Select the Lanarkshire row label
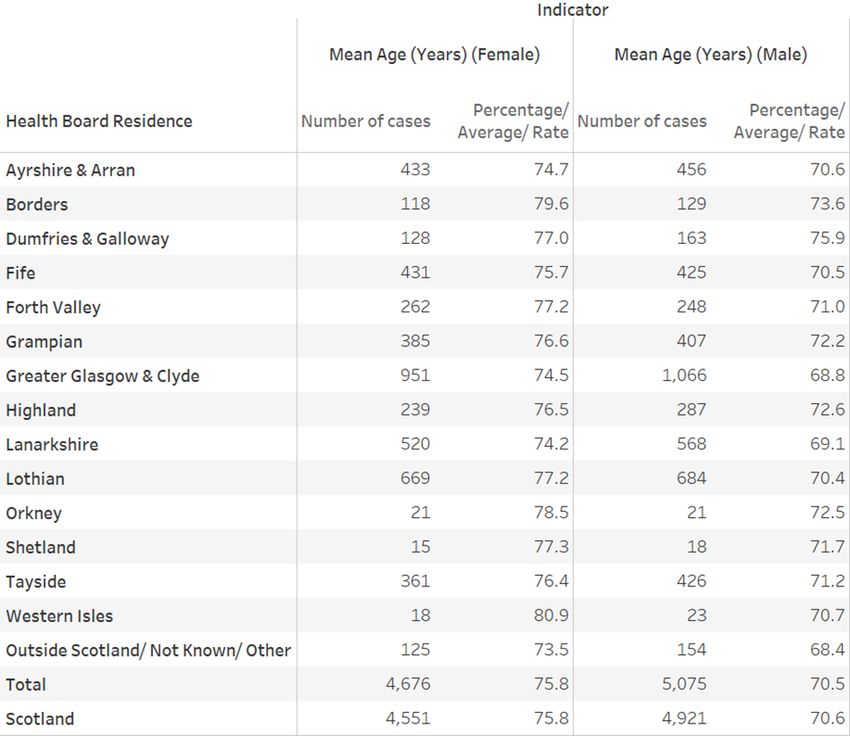The height and width of the screenshot is (736, 850). [x=52, y=444]
